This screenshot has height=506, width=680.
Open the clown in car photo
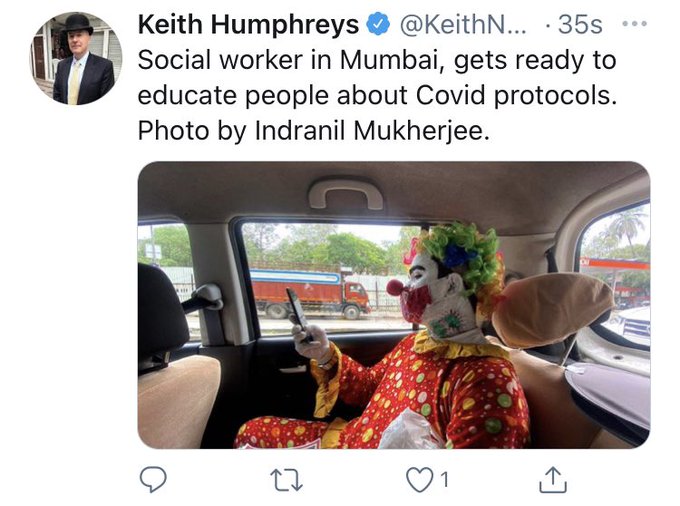(x=394, y=305)
